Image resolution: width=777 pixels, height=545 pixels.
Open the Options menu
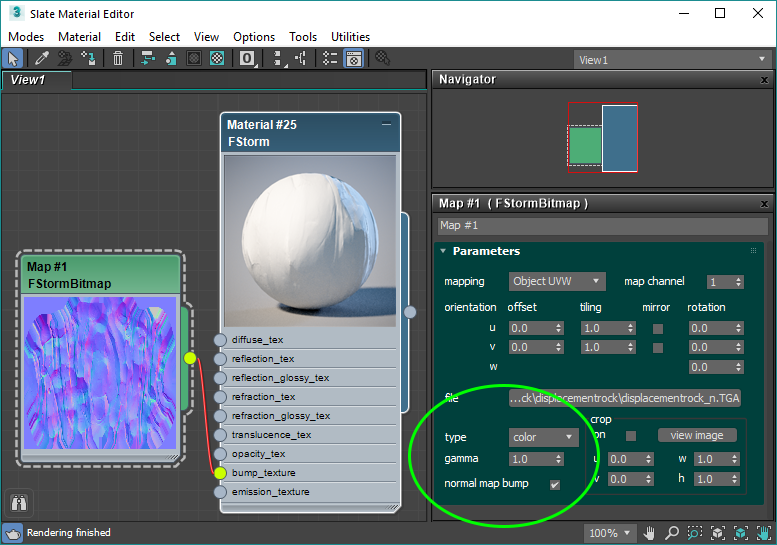[254, 37]
